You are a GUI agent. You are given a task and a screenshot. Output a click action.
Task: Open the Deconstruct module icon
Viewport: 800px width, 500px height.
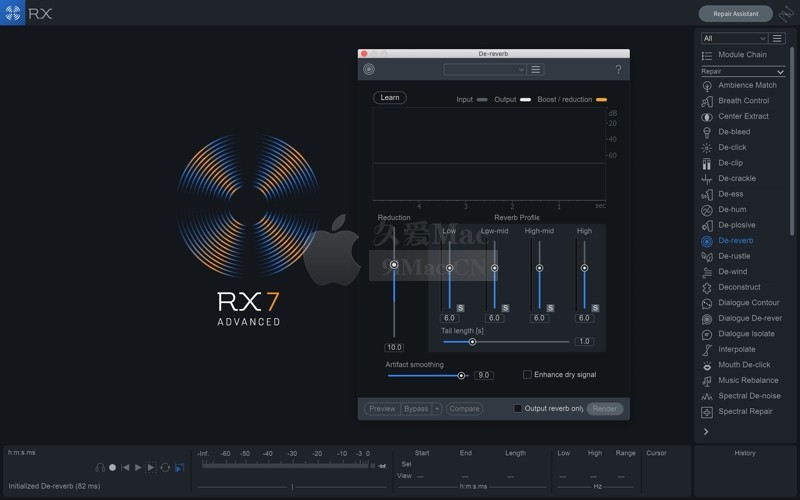707,288
